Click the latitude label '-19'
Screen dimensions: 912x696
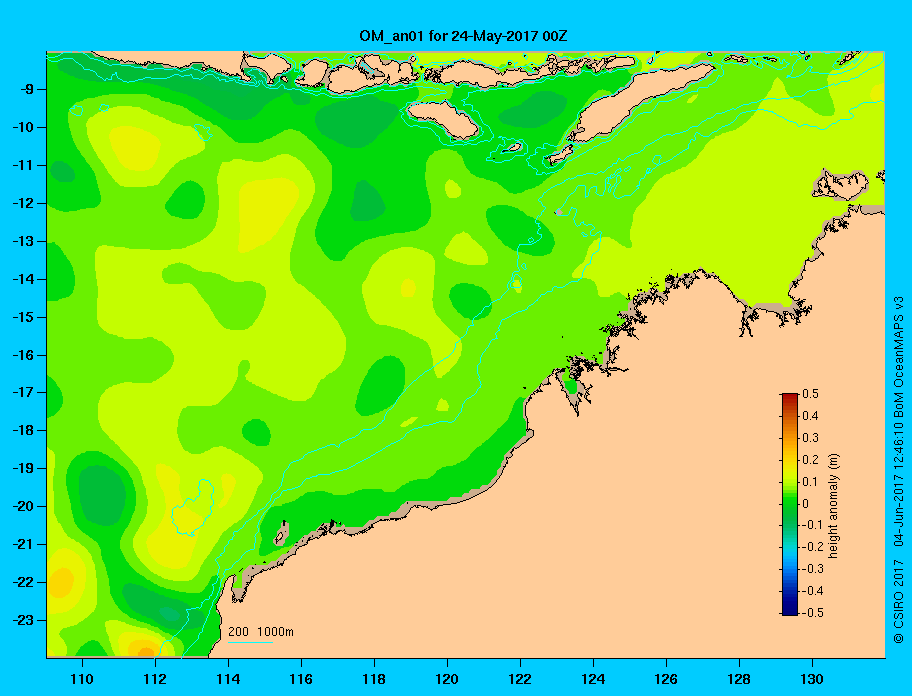(23, 468)
